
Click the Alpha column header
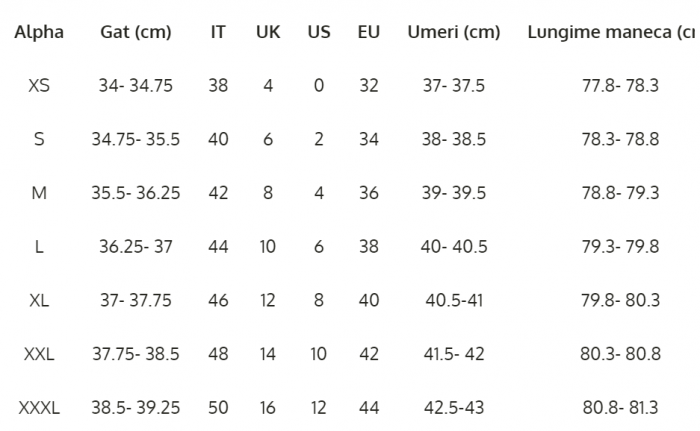coord(39,32)
